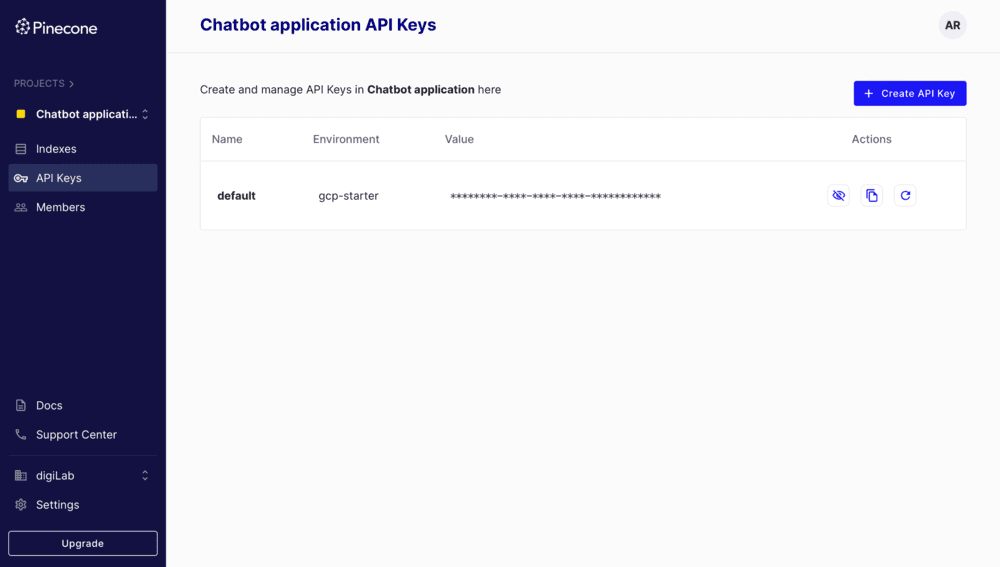
Task: Select the 'default' key name cell
Action: [237, 196]
